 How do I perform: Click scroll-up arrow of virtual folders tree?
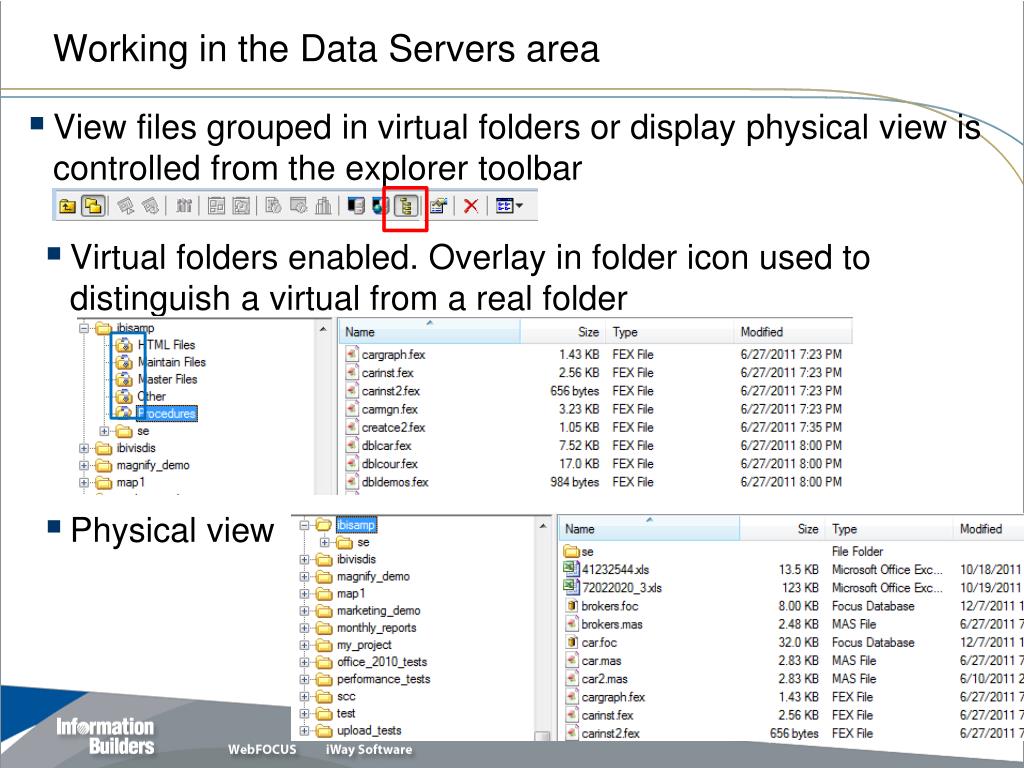click(x=323, y=329)
